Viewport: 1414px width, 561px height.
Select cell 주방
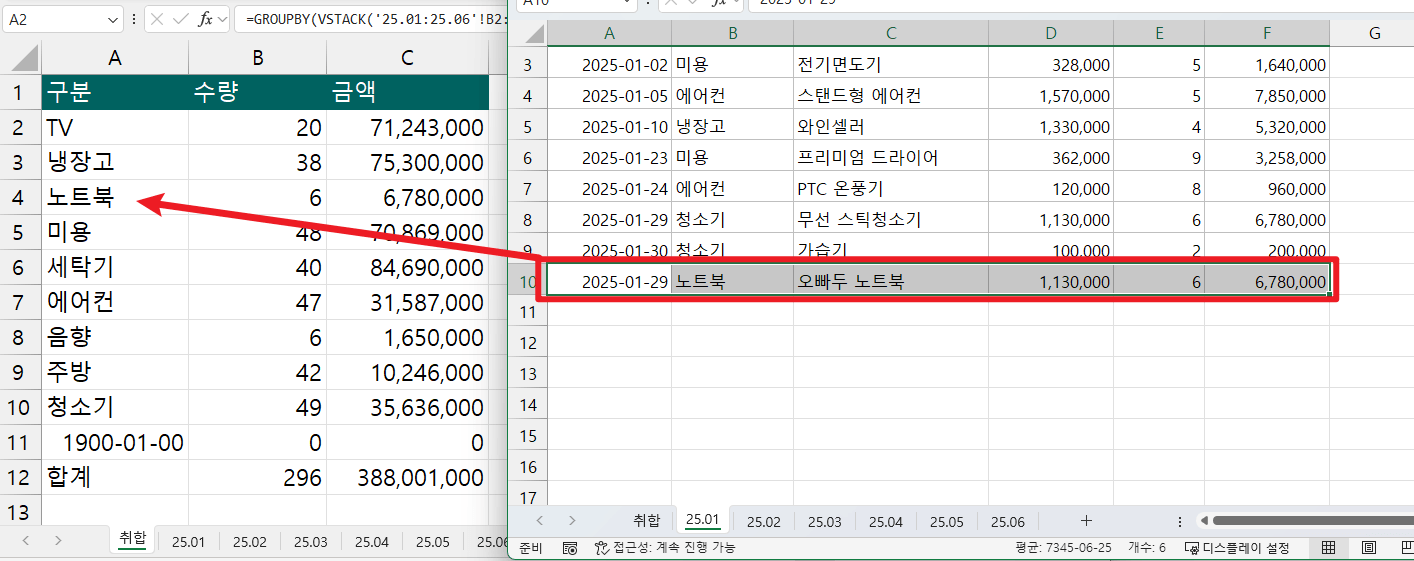115,373
